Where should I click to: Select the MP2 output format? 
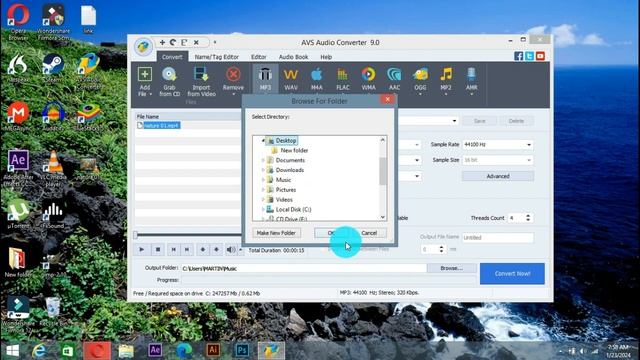(446, 79)
